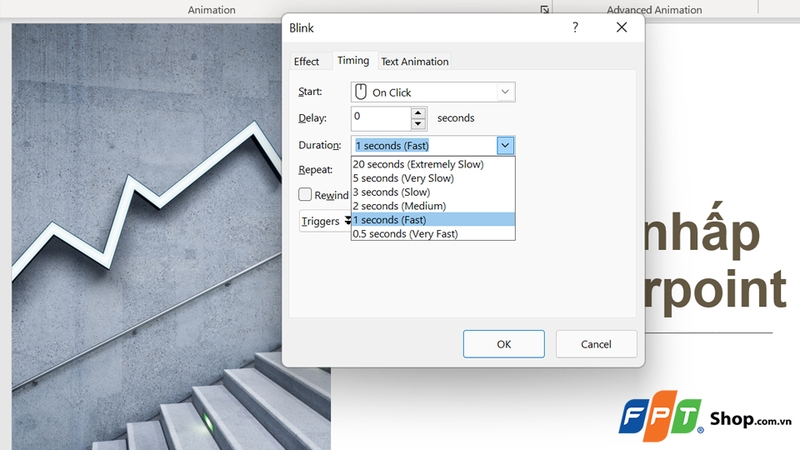The height and width of the screenshot is (450, 800).
Task: Choose 2 seconds (Medium) duration
Action: tap(433, 206)
